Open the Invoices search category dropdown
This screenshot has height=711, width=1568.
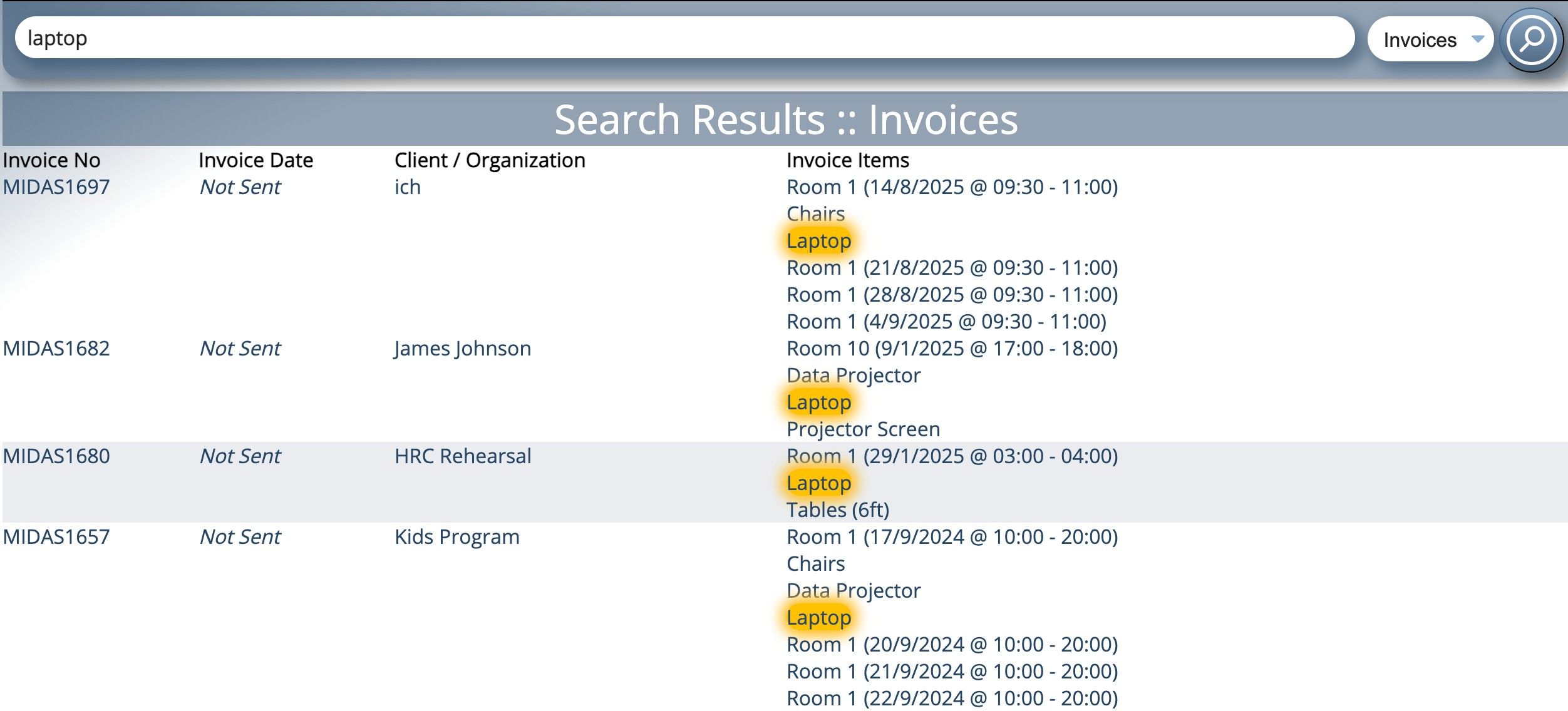tap(1430, 40)
